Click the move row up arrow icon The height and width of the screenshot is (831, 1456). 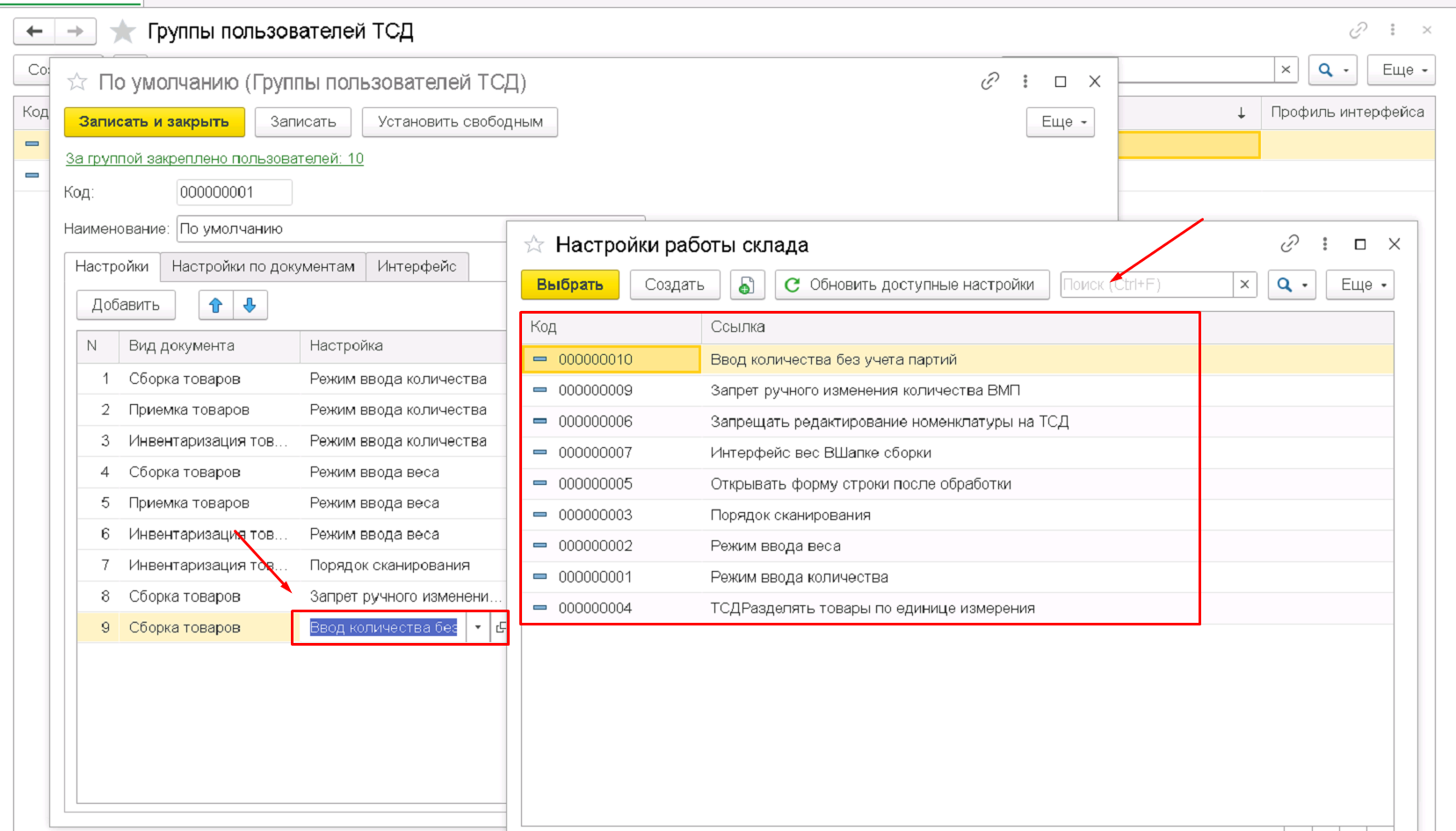coord(215,305)
